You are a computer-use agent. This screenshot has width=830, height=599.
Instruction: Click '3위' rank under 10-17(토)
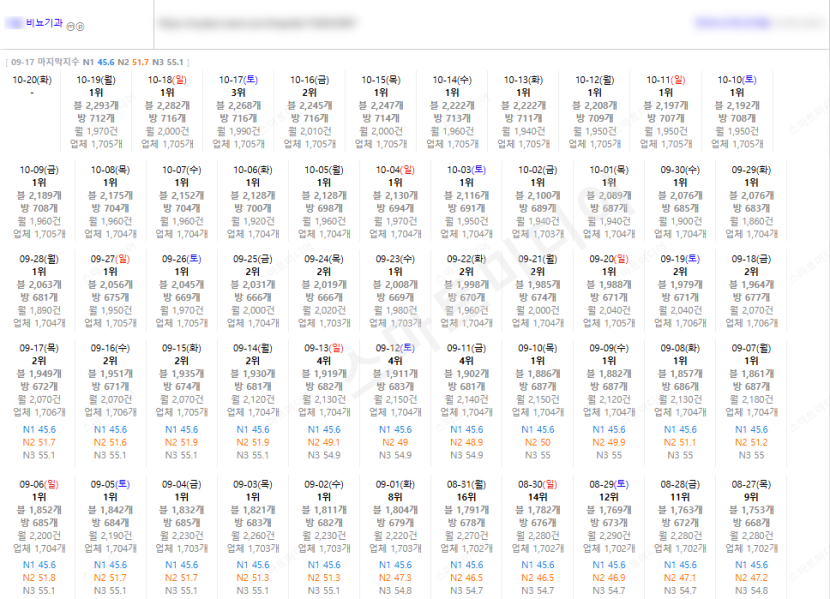pyautogui.click(x=238, y=93)
